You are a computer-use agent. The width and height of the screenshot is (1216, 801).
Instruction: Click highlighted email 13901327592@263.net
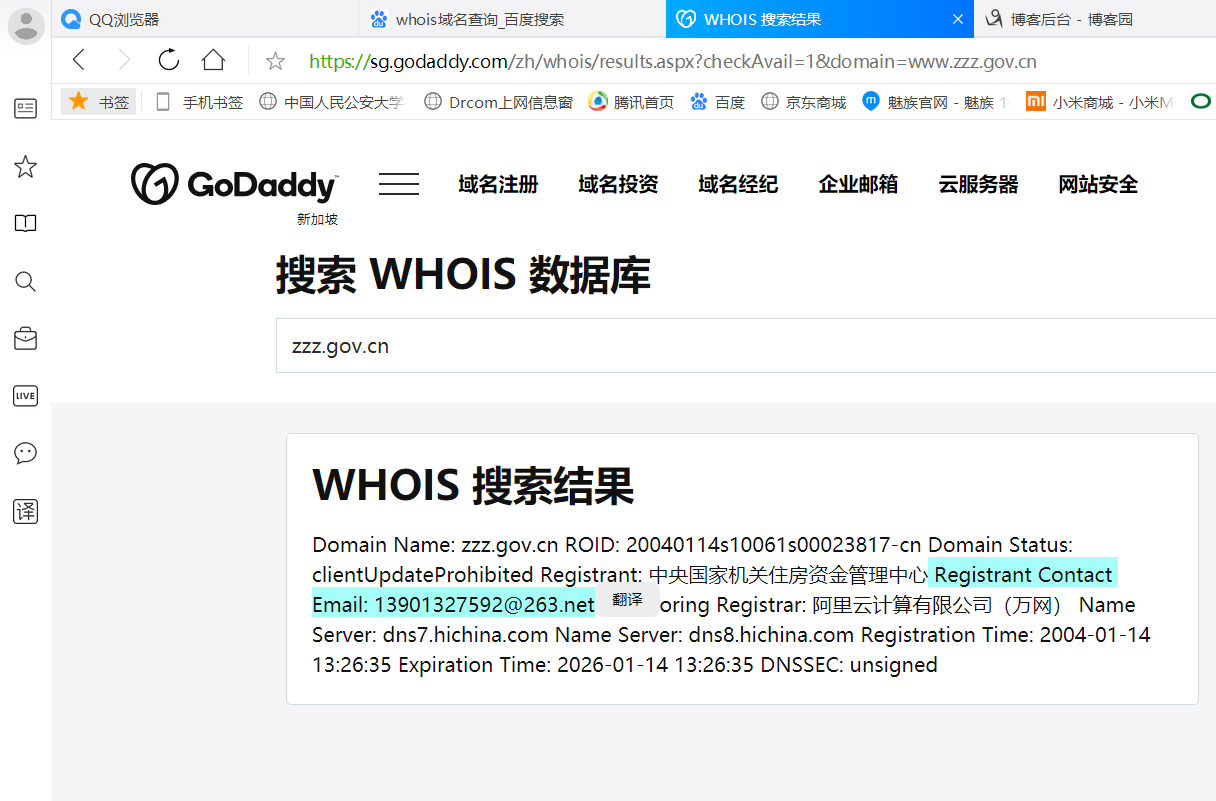point(484,605)
